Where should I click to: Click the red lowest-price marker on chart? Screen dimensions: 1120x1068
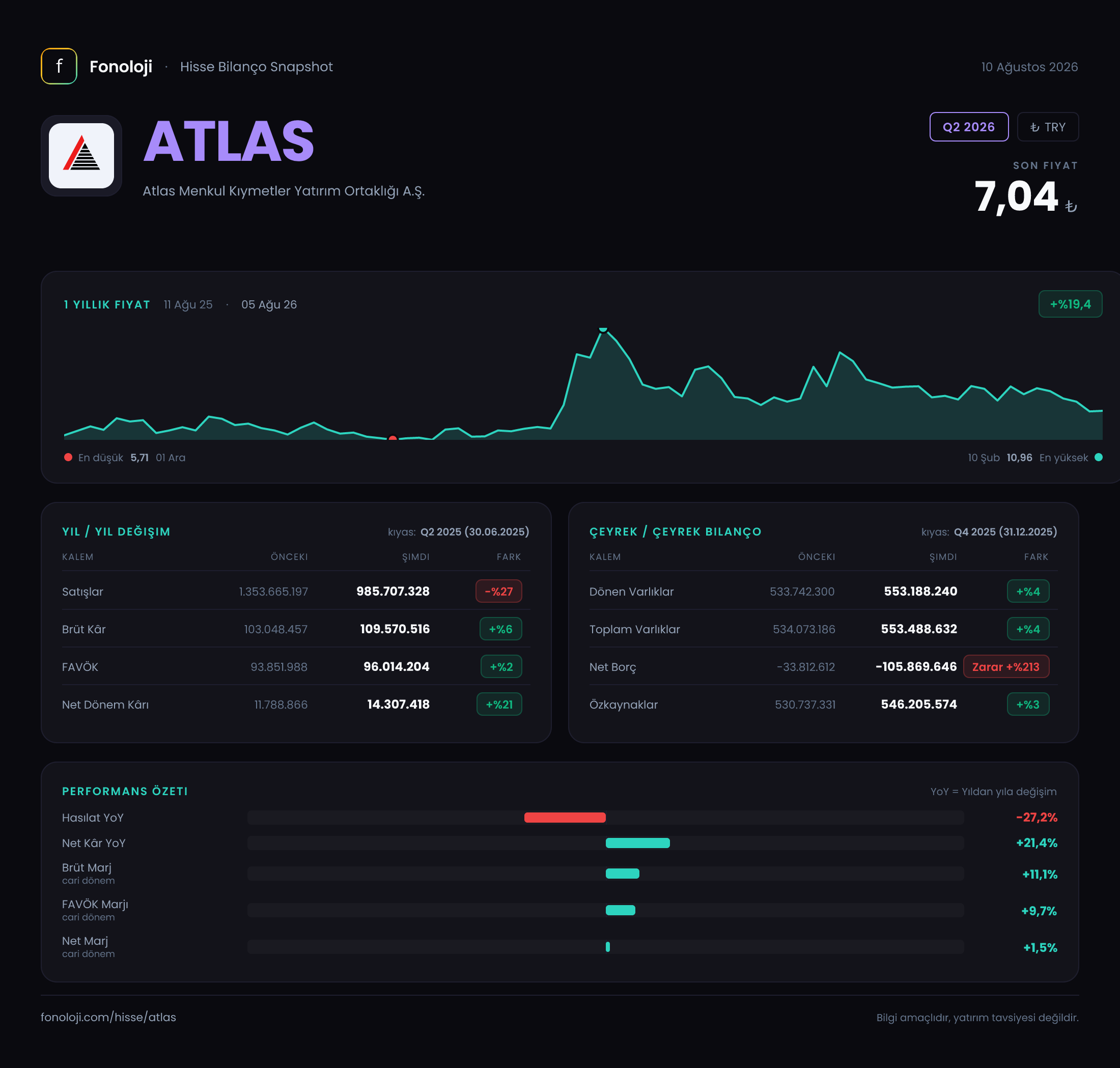click(393, 438)
